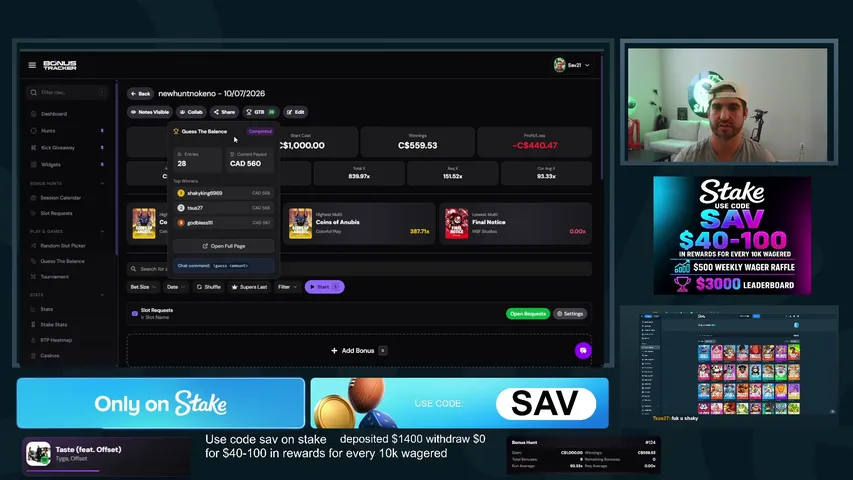Image resolution: width=853 pixels, height=480 pixels.
Task: Click the Guess The Balance sidebar icon
Action: [34, 261]
